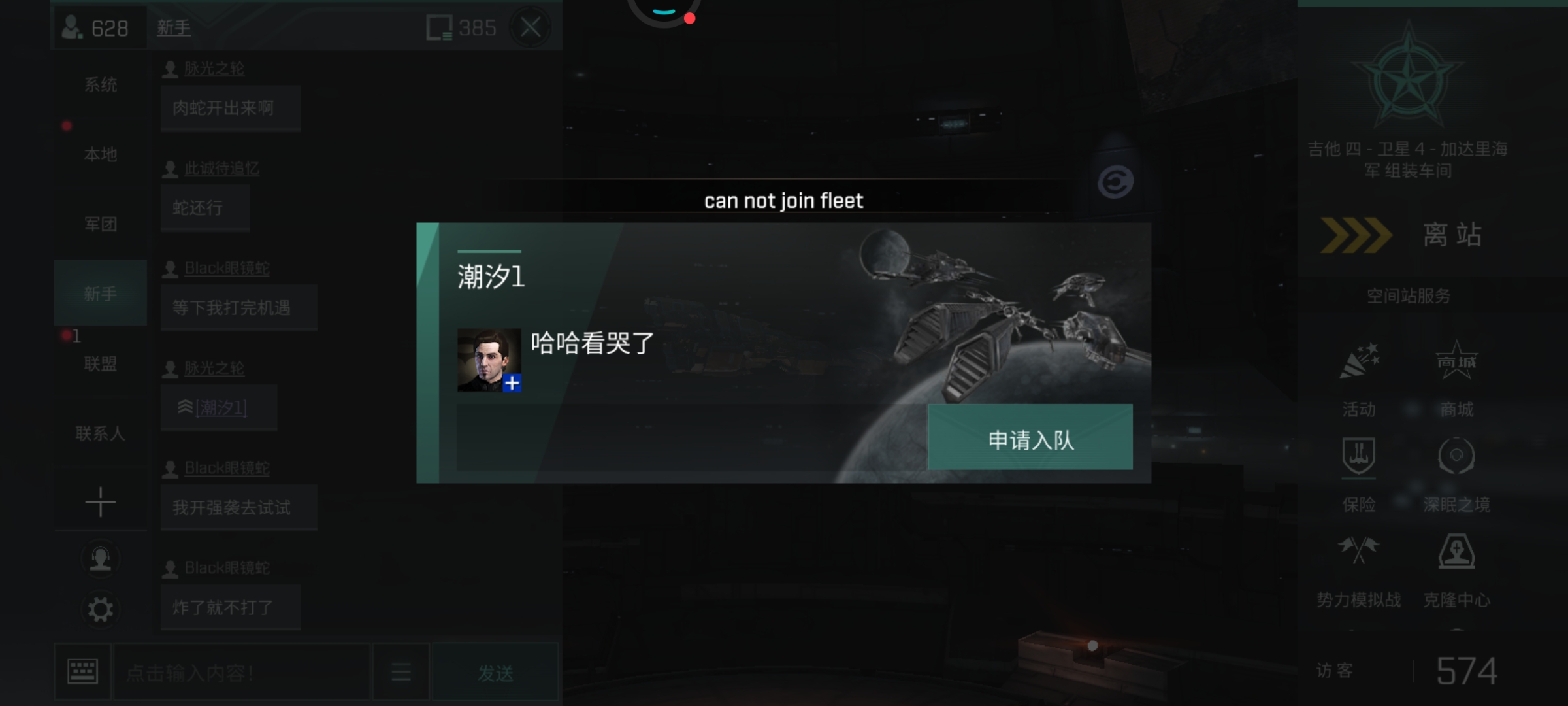Open the keyboard input icon
Screen dimensions: 1568x706
(x=83, y=672)
